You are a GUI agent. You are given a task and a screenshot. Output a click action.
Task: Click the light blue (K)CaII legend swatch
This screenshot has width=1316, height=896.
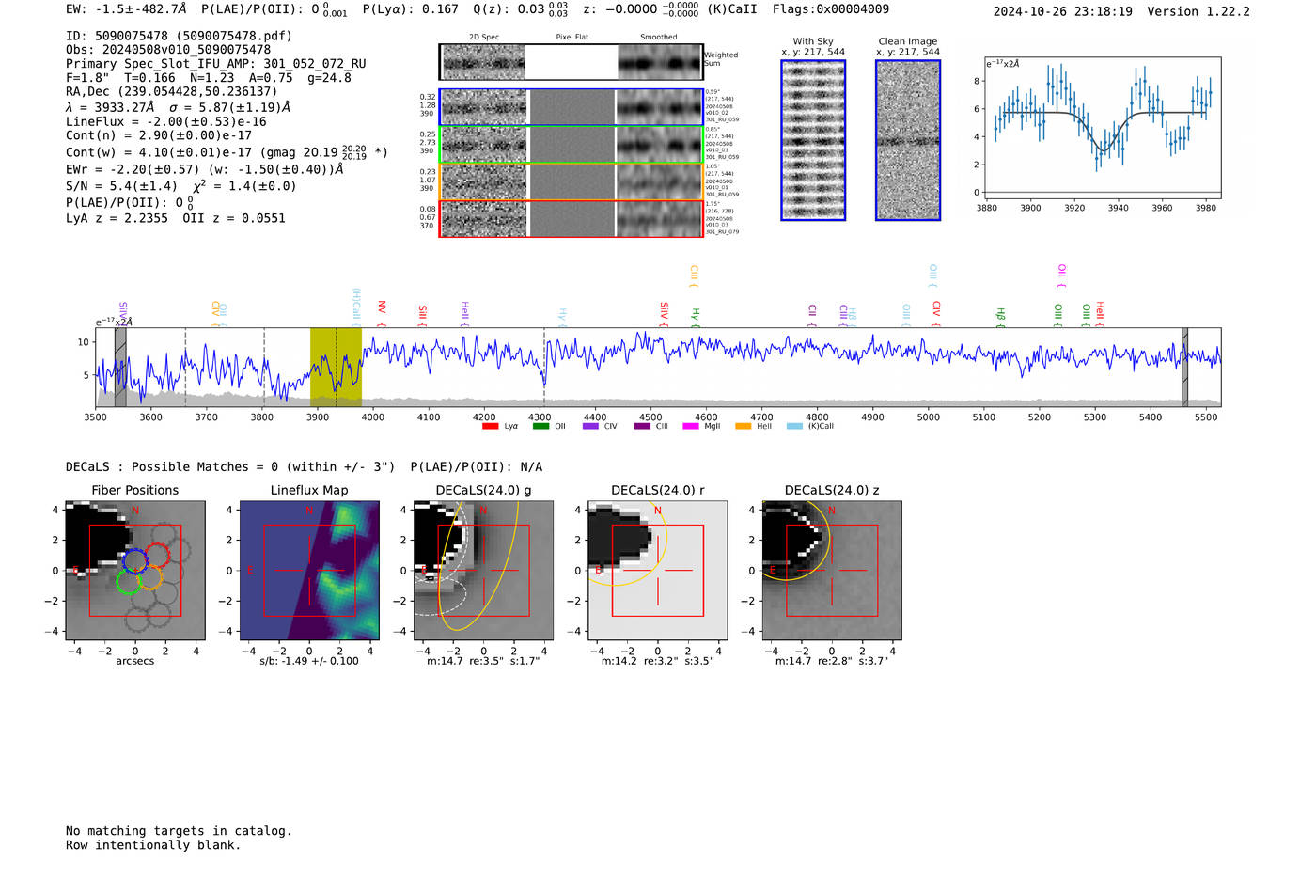pyautogui.click(x=794, y=426)
